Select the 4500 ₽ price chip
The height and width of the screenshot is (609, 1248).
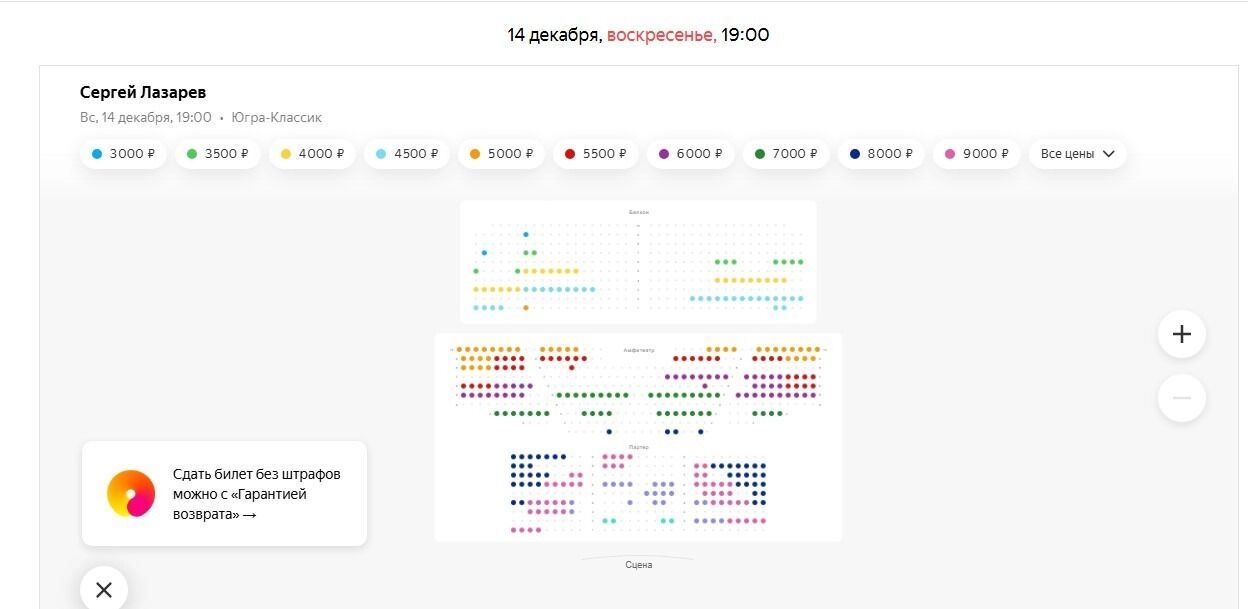pos(407,154)
